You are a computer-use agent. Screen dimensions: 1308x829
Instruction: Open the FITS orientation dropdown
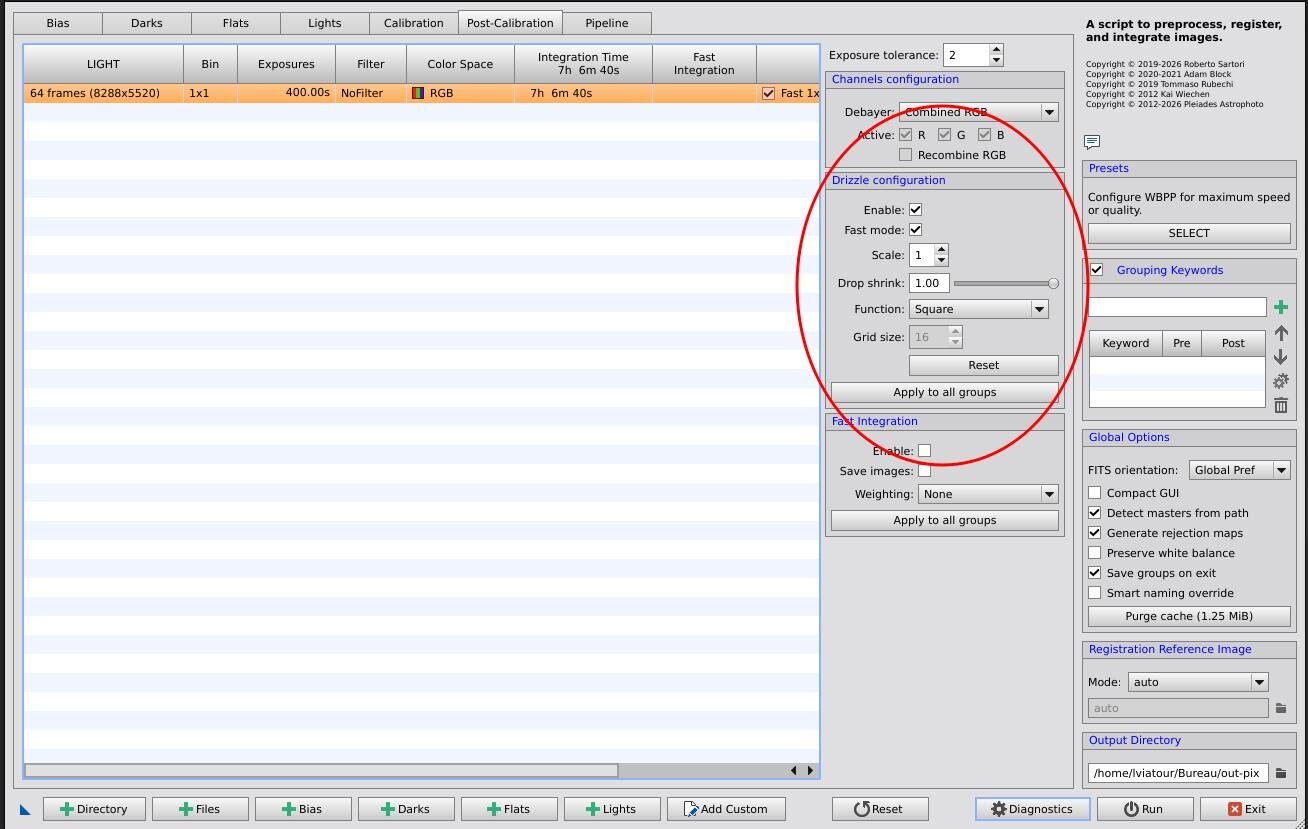[x=1240, y=470]
